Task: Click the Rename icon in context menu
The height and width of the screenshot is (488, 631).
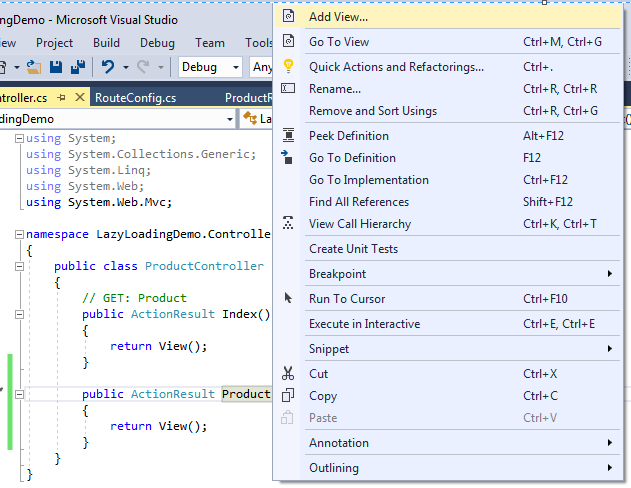Action: tap(288, 88)
